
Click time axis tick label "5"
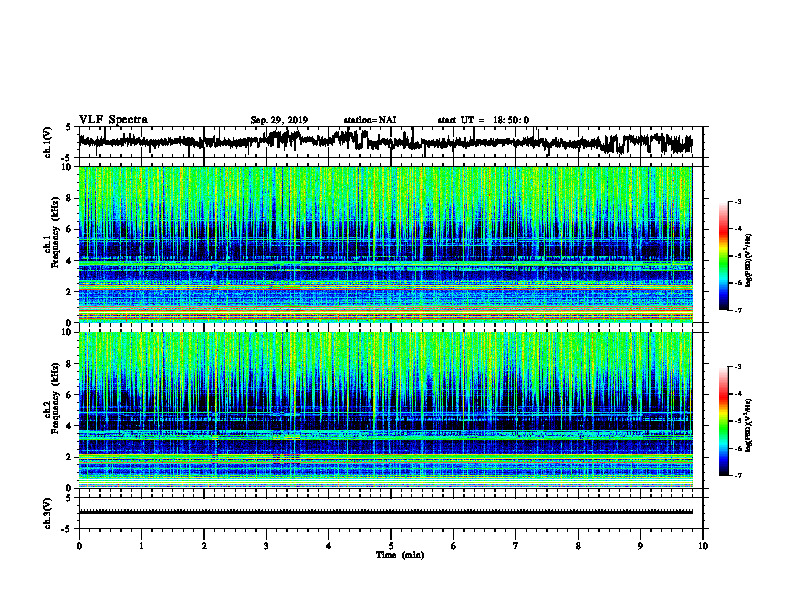[x=391, y=546]
